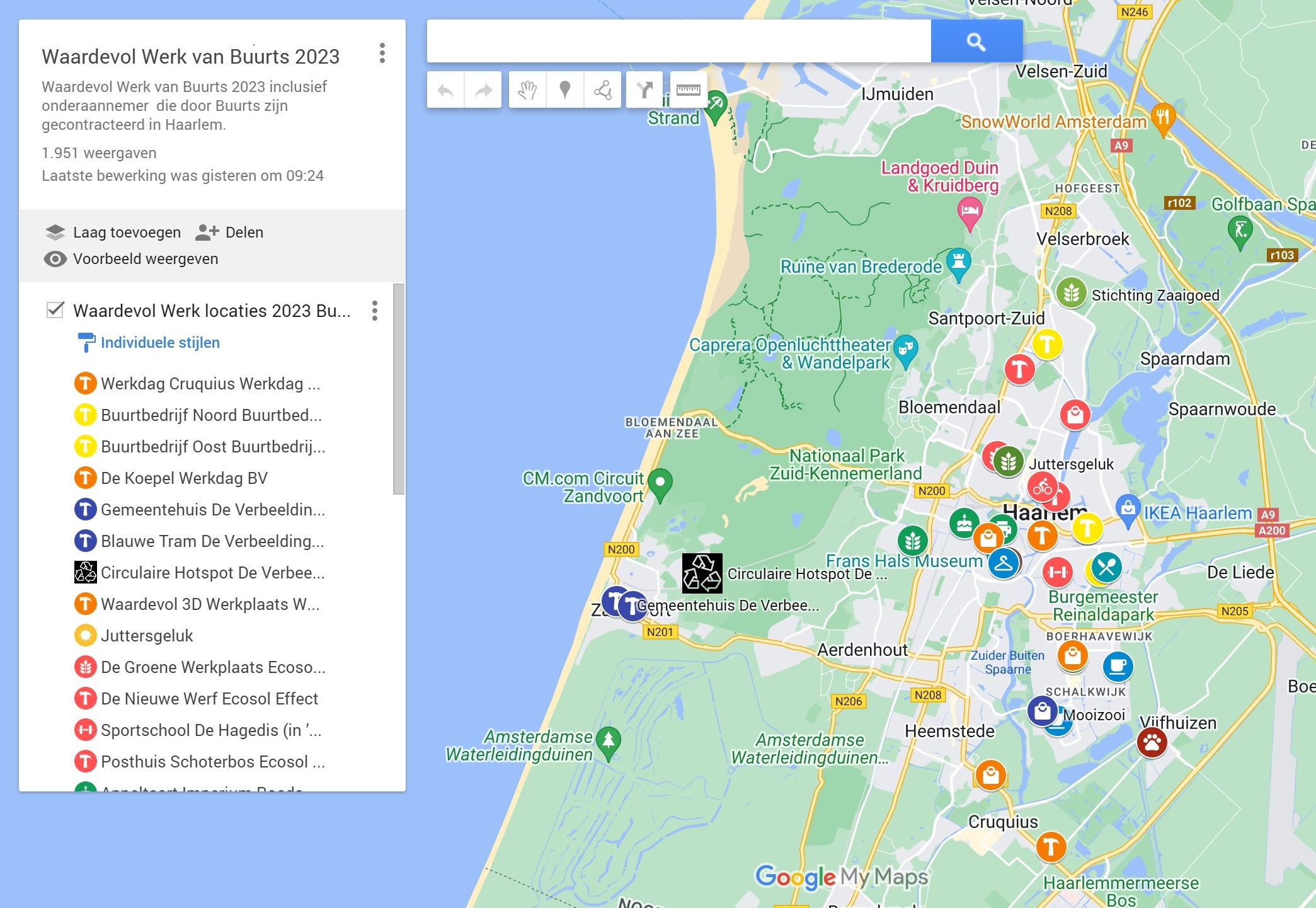
Task: Click SnowWorld Amsterdam restaurant pin
Action: click(1163, 118)
